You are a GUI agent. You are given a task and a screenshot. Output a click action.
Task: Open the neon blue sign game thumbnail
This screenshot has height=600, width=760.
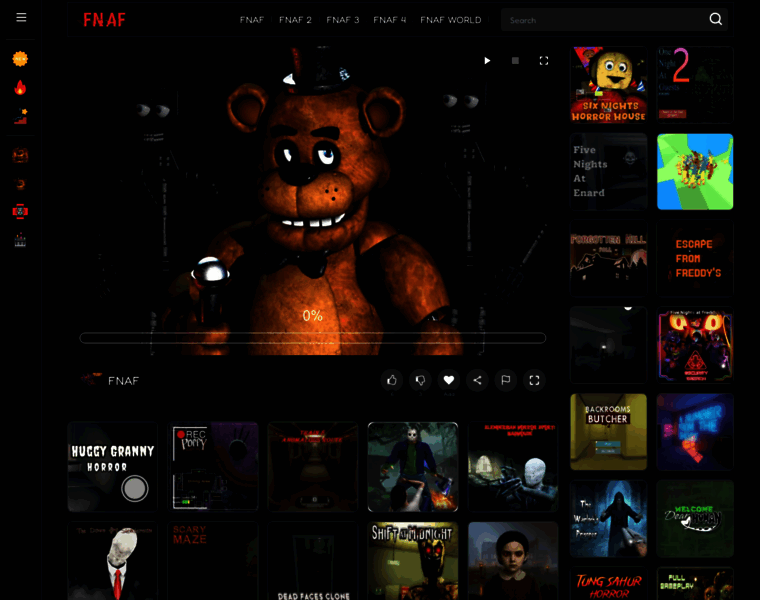click(695, 432)
